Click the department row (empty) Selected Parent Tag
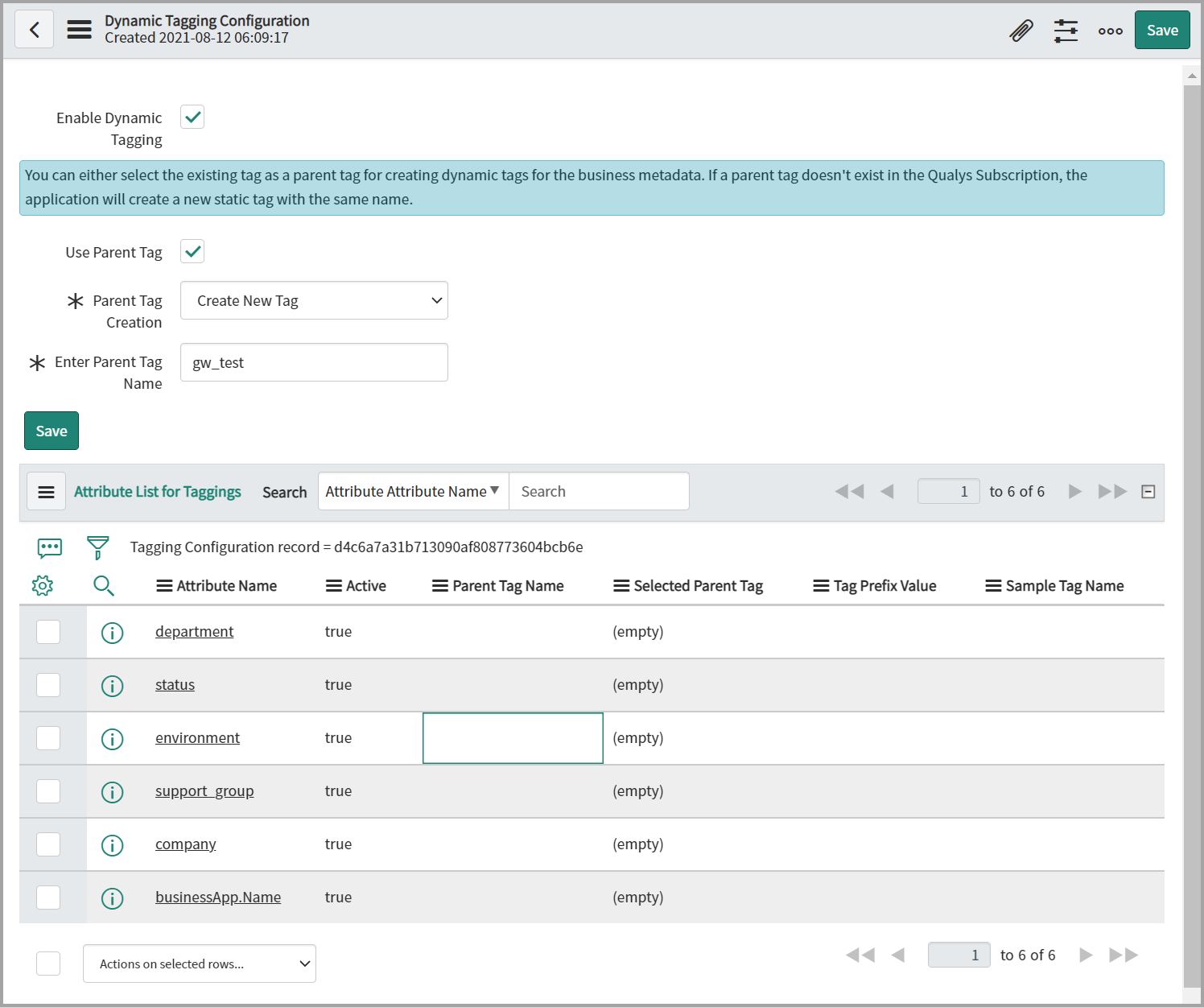Screen dimensions: 1204x1007 click(x=638, y=632)
